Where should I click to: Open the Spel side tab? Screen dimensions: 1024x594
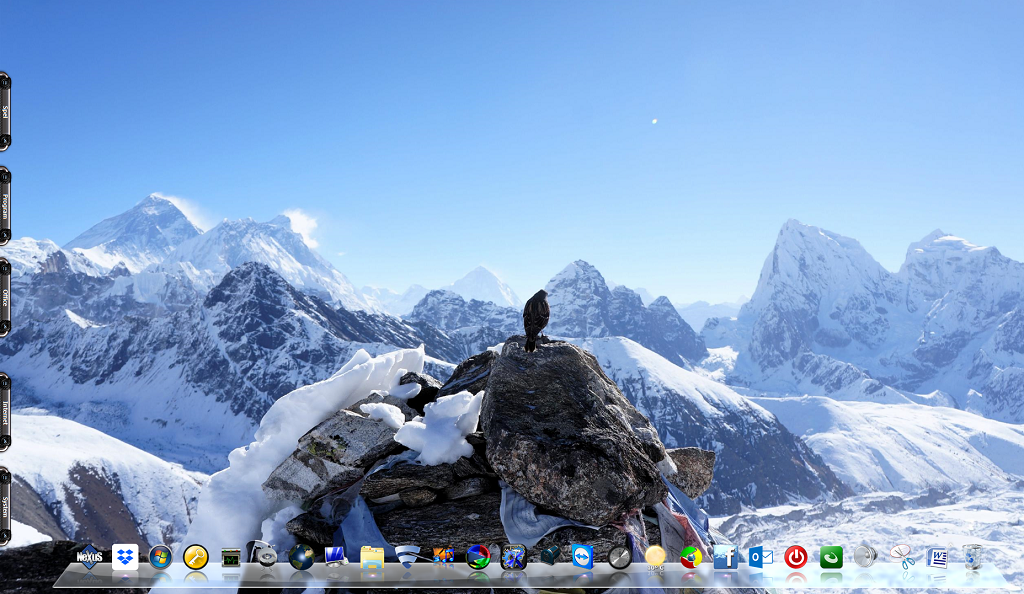point(5,111)
